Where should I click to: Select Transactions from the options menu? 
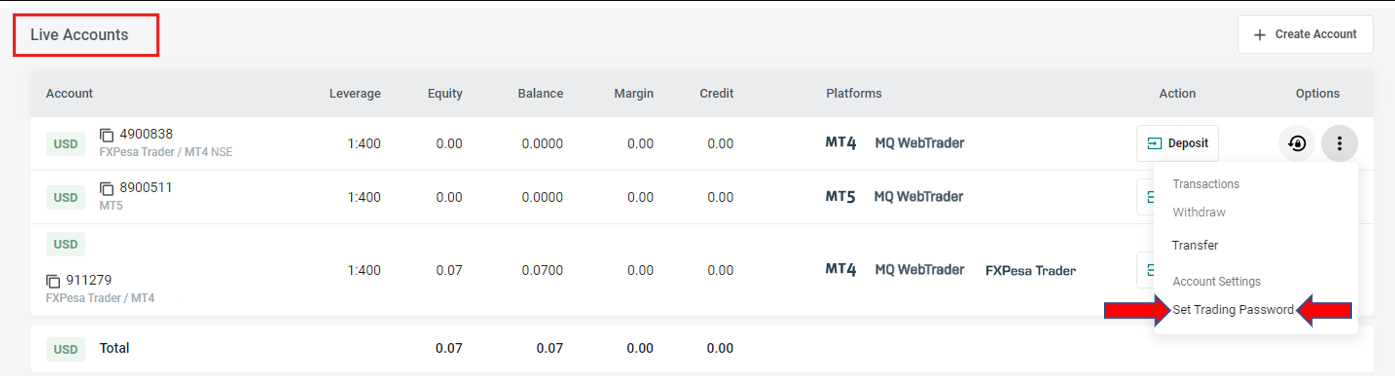pyautogui.click(x=1206, y=184)
